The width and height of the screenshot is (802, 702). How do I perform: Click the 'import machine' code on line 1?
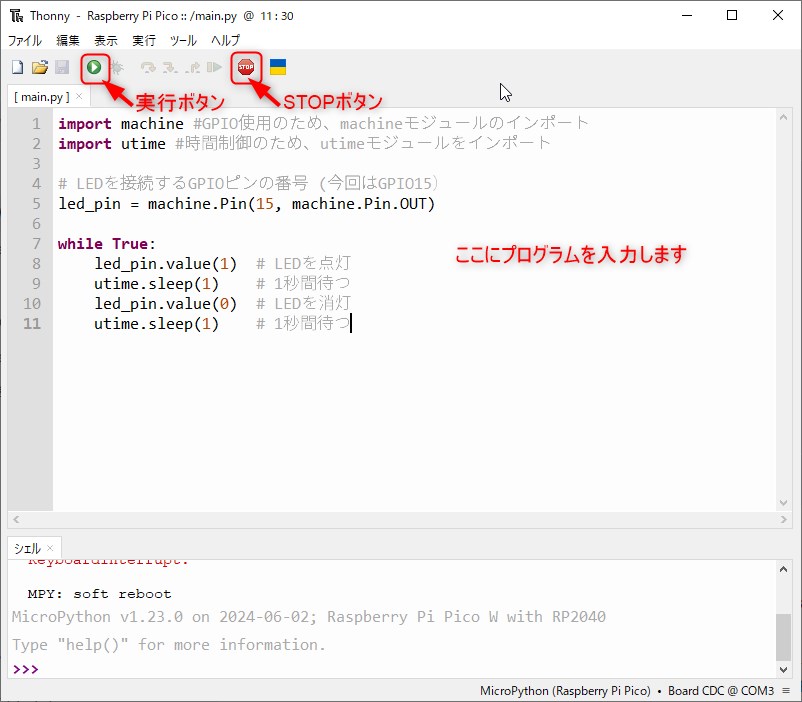point(121,124)
